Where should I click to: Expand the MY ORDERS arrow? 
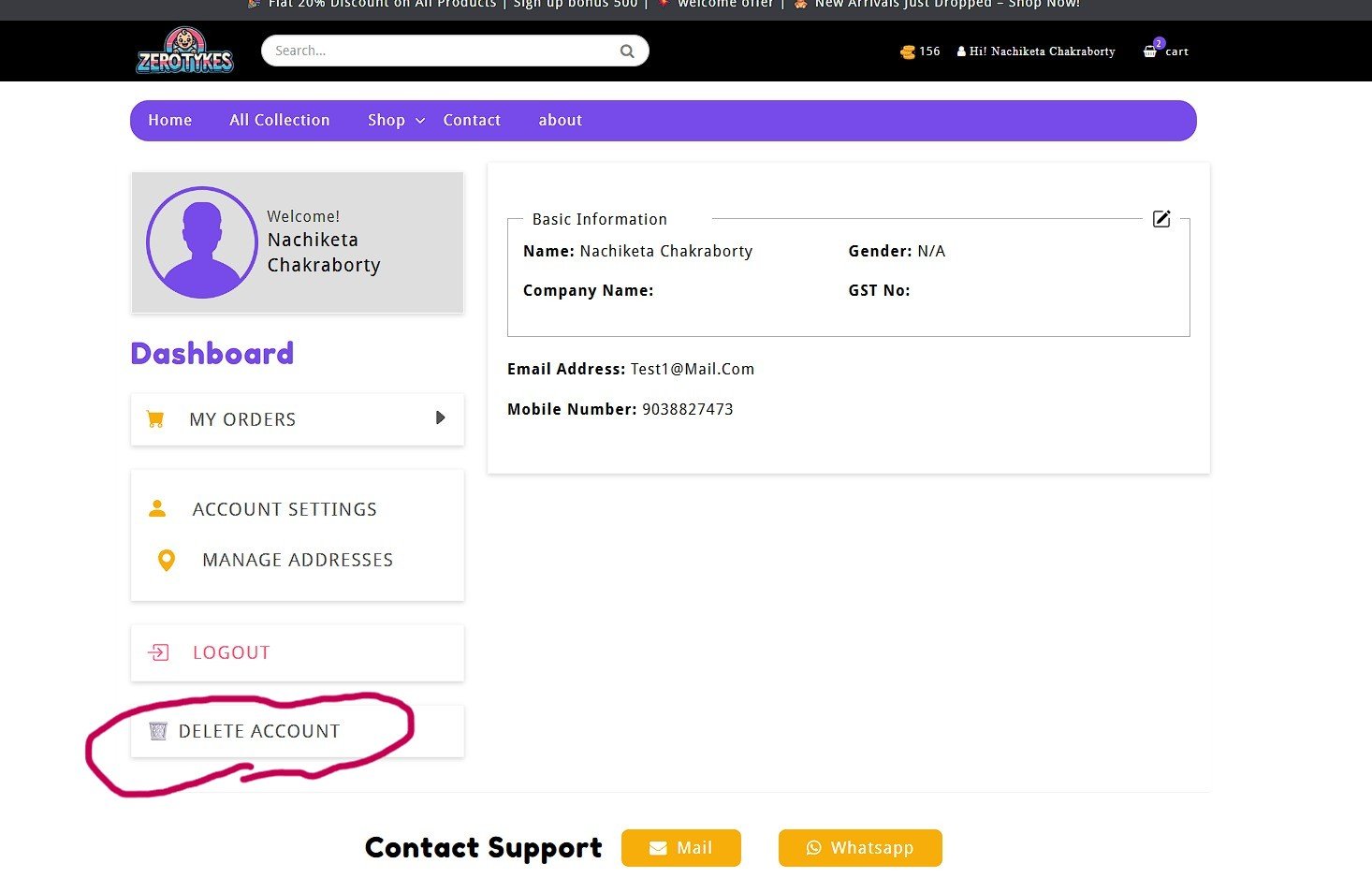coord(440,418)
